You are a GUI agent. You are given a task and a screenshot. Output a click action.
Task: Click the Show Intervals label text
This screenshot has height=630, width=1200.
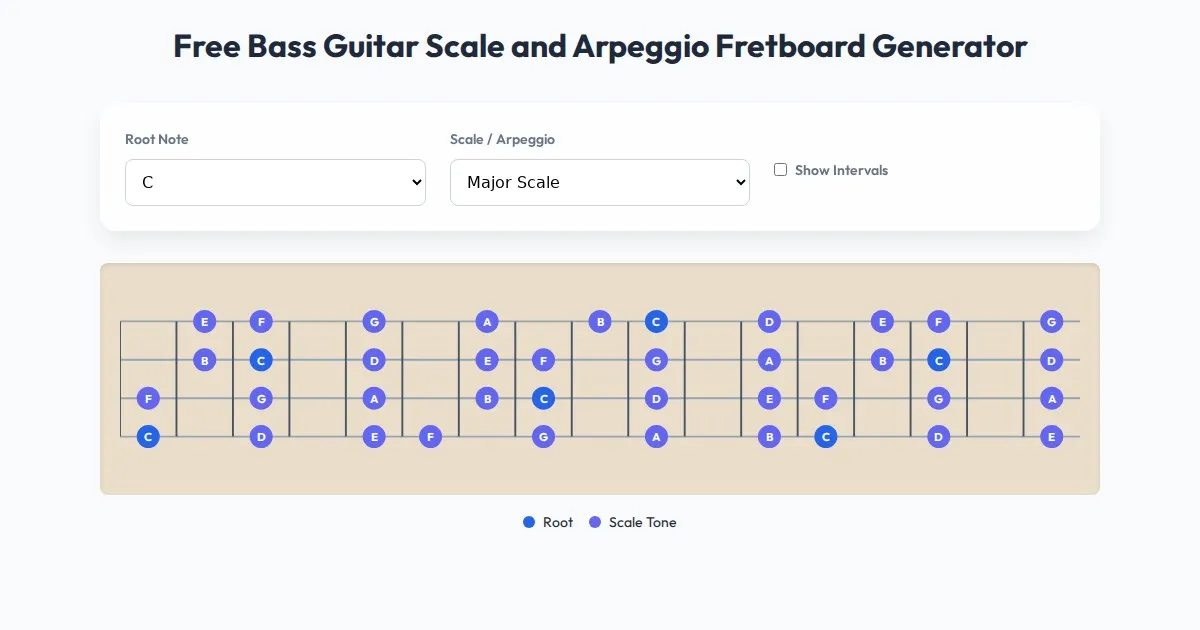(x=841, y=170)
